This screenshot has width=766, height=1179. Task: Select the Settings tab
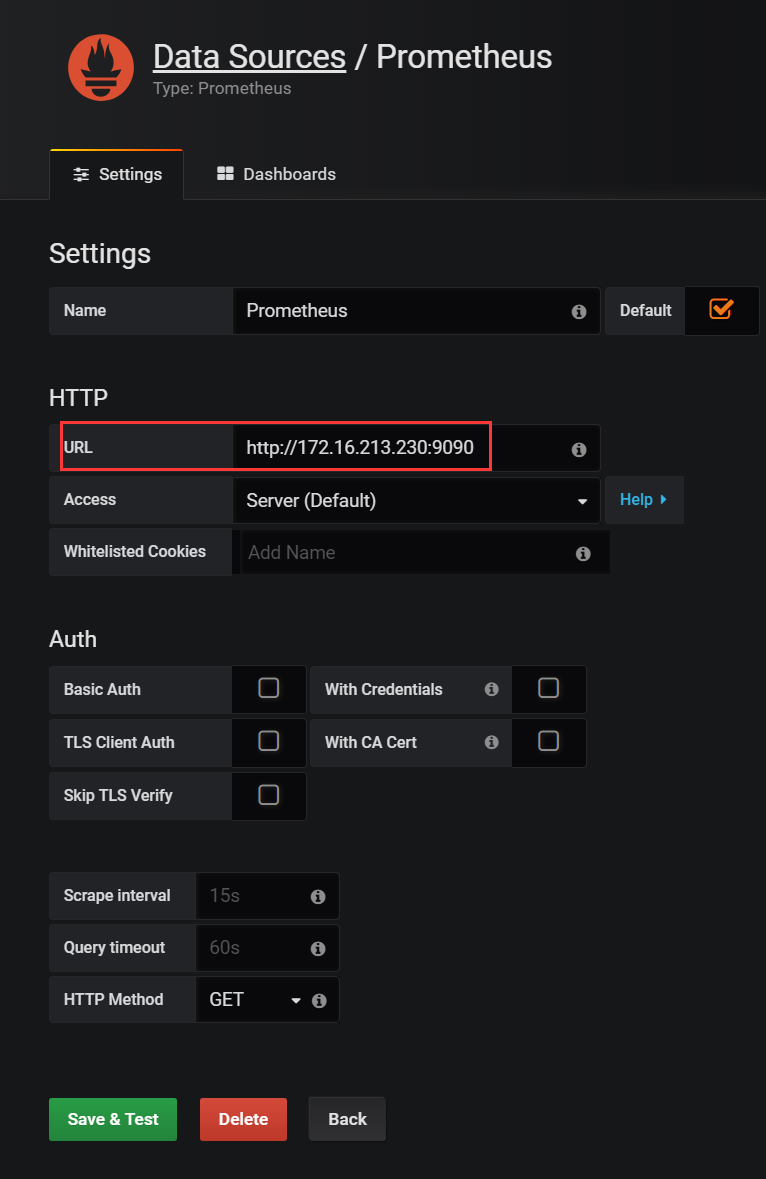117,174
